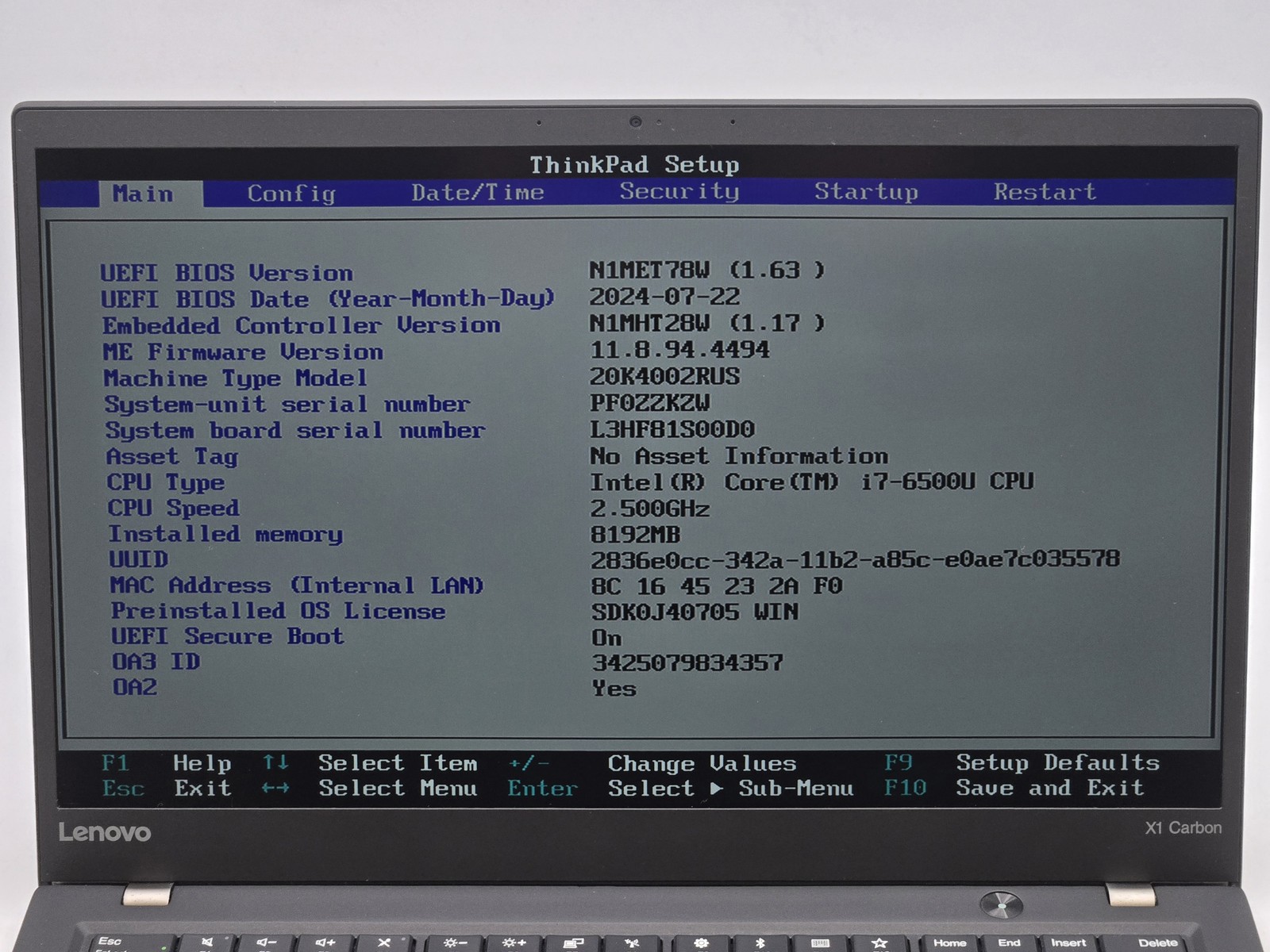The width and height of the screenshot is (1270, 952).
Task: Select System-unit serial number label
Action: (x=287, y=405)
